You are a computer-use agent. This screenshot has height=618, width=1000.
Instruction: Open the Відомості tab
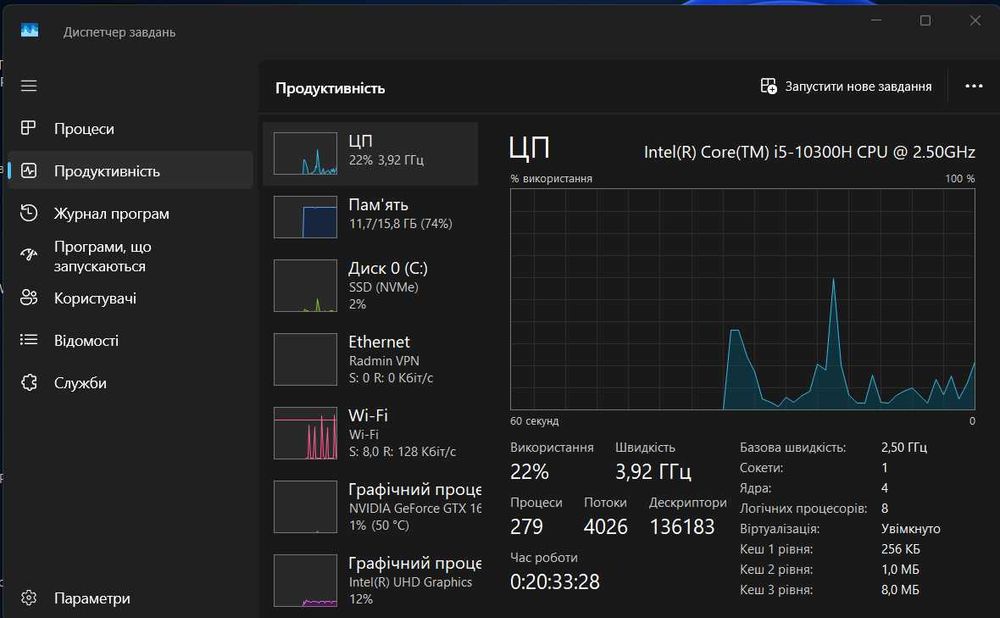pos(131,340)
